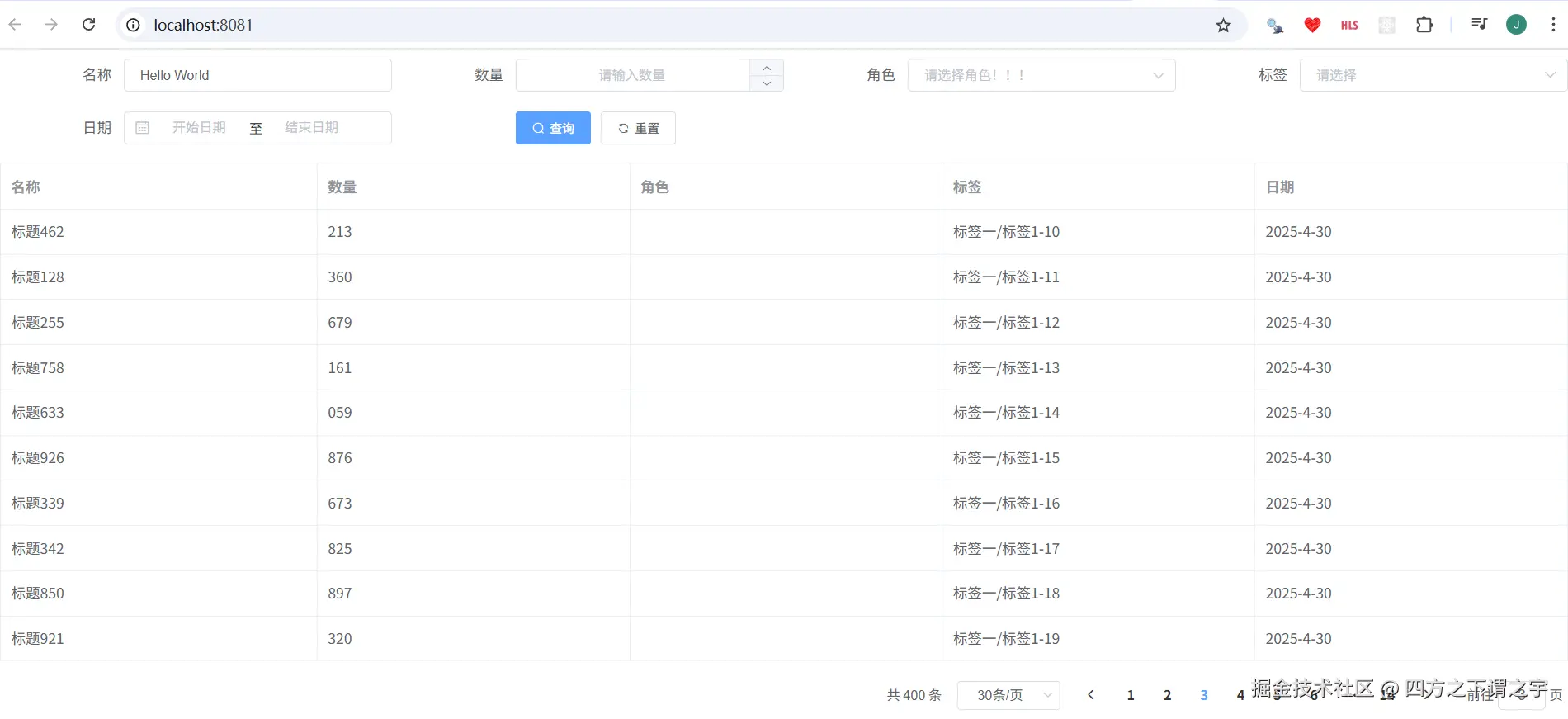The image size is (1568, 719).
Task: Open the Extensions puzzle piece menu
Action: point(1424,25)
